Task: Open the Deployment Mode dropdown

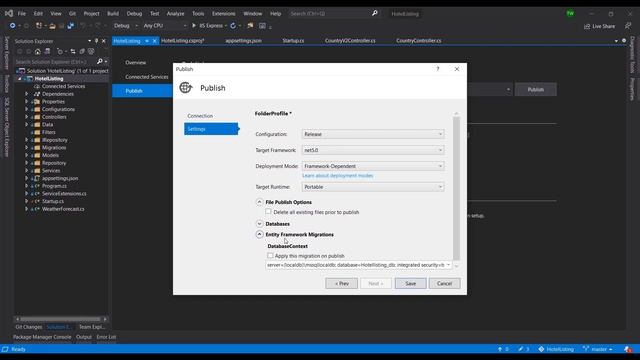Action: pyautogui.click(x=373, y=166)
